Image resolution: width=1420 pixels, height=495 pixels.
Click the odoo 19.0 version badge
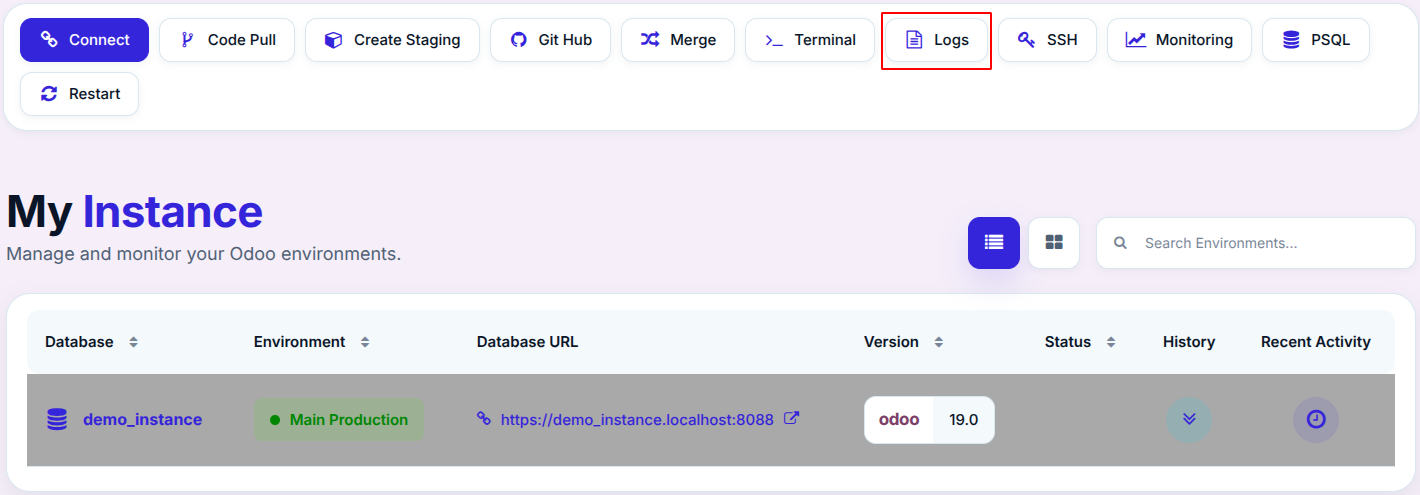[x=929, y=420]
